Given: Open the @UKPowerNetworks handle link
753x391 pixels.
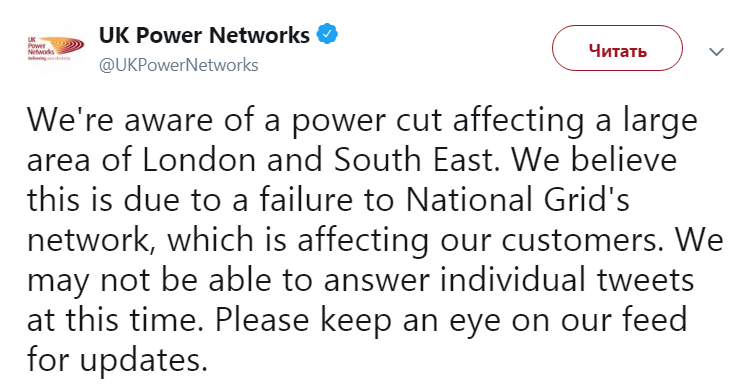Looking at the screenshot, I should pos(179,65).
